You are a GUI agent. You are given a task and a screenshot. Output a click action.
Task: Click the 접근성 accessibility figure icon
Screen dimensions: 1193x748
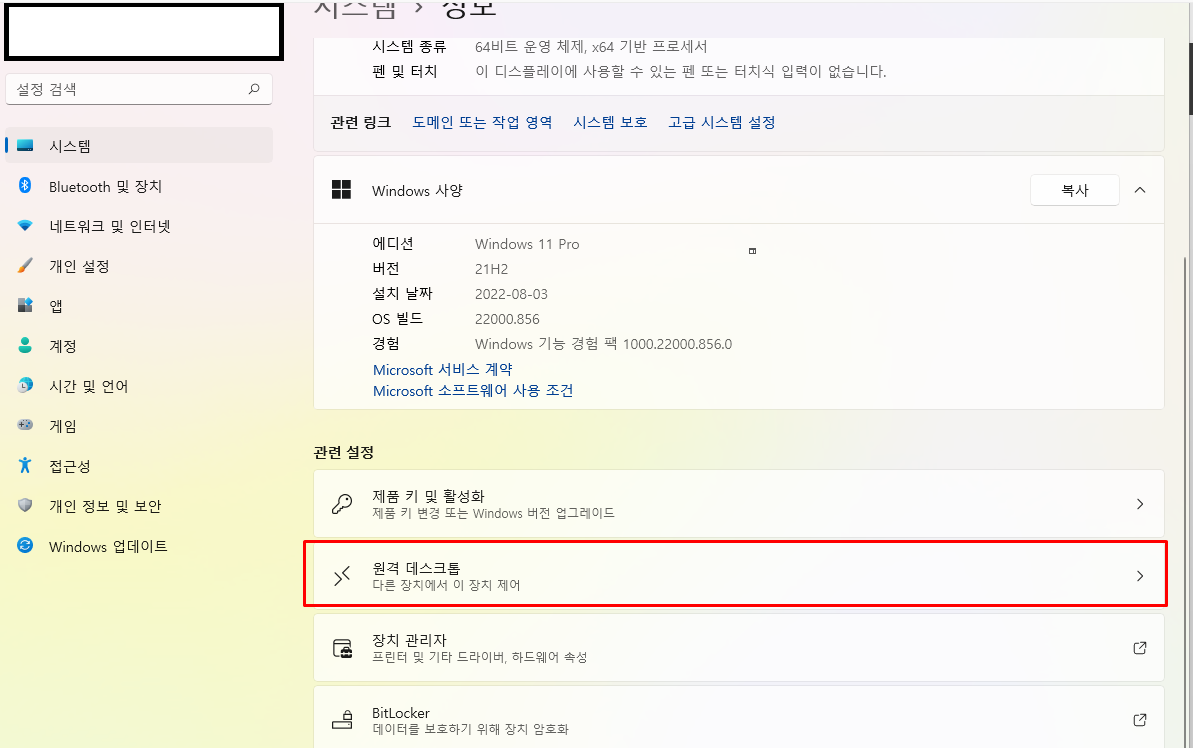coord(25,466)
